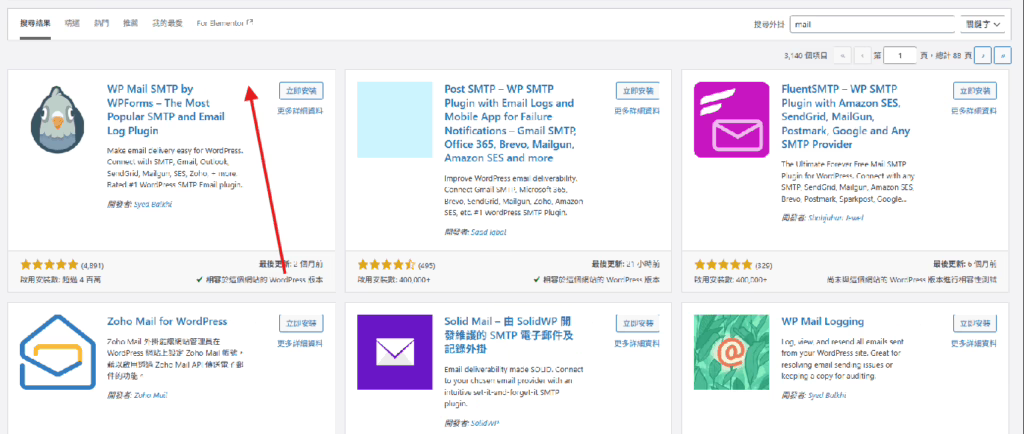The image size is (1024, 434).
Task: Open author link Syed Balkhi under WP Mail Logging
Action: [x=827, y=395]
